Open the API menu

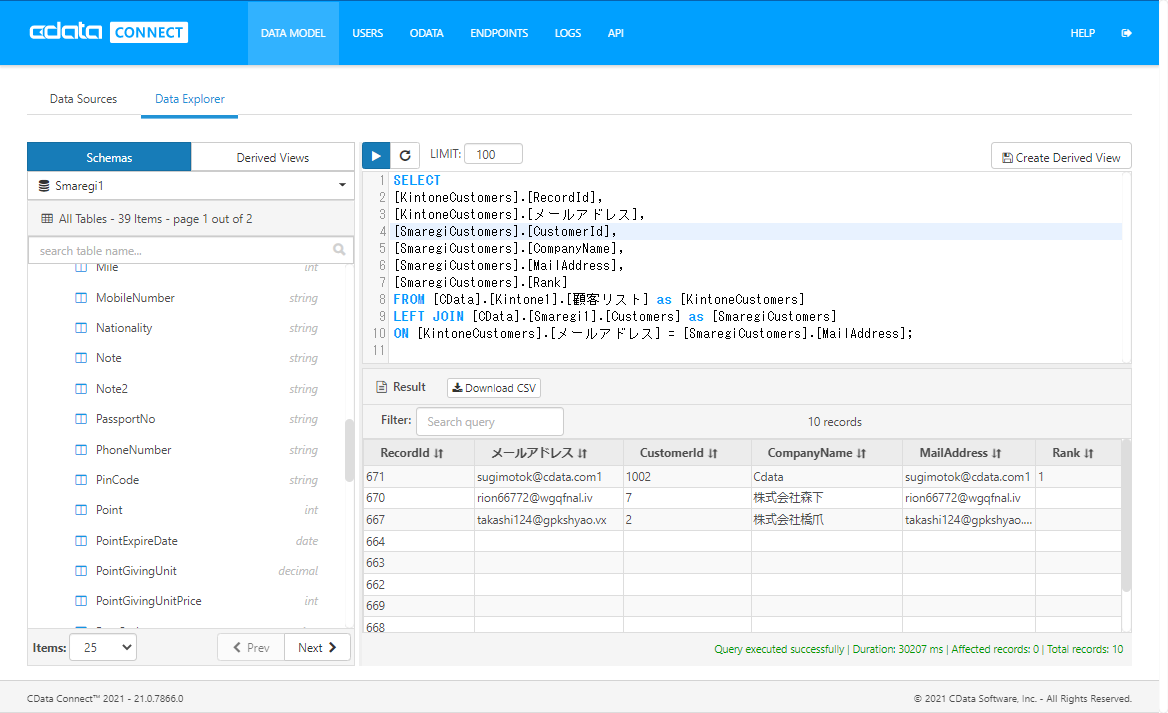coord(615,33)
